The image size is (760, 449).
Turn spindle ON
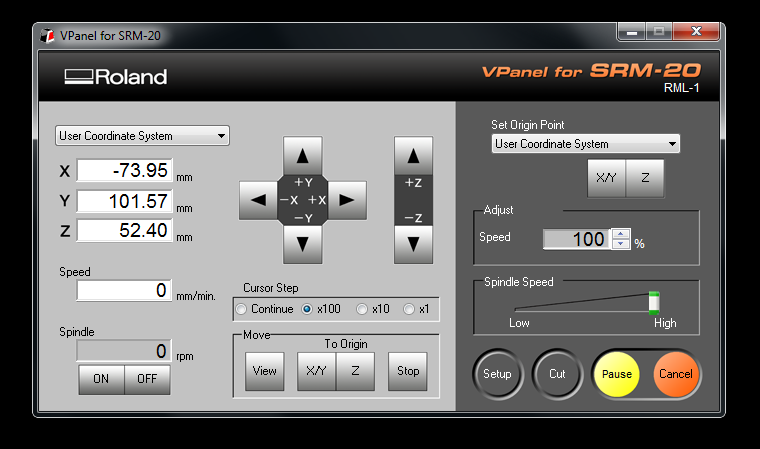[x=101, y=379]
